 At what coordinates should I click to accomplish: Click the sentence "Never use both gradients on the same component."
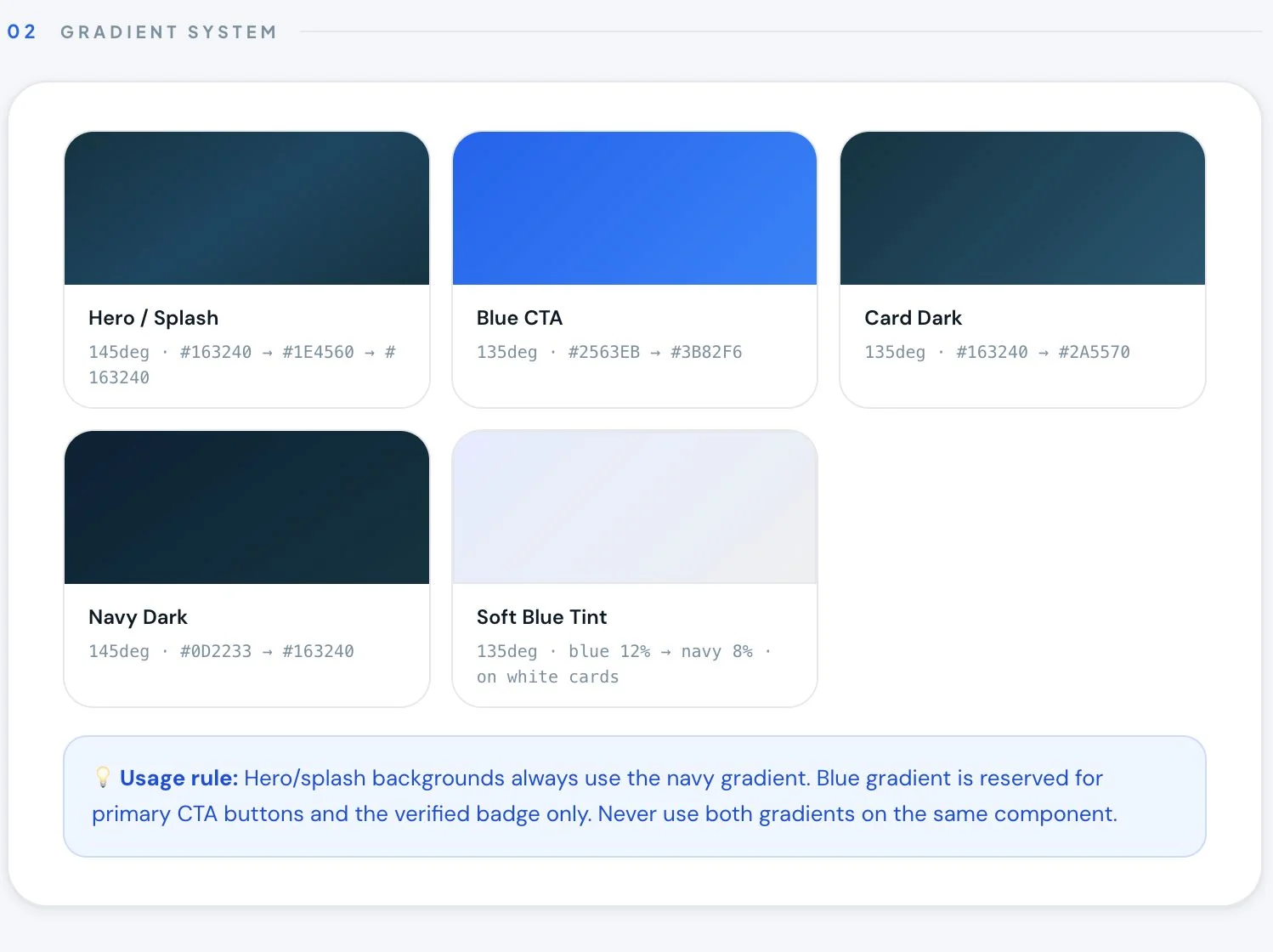point(857,813)
